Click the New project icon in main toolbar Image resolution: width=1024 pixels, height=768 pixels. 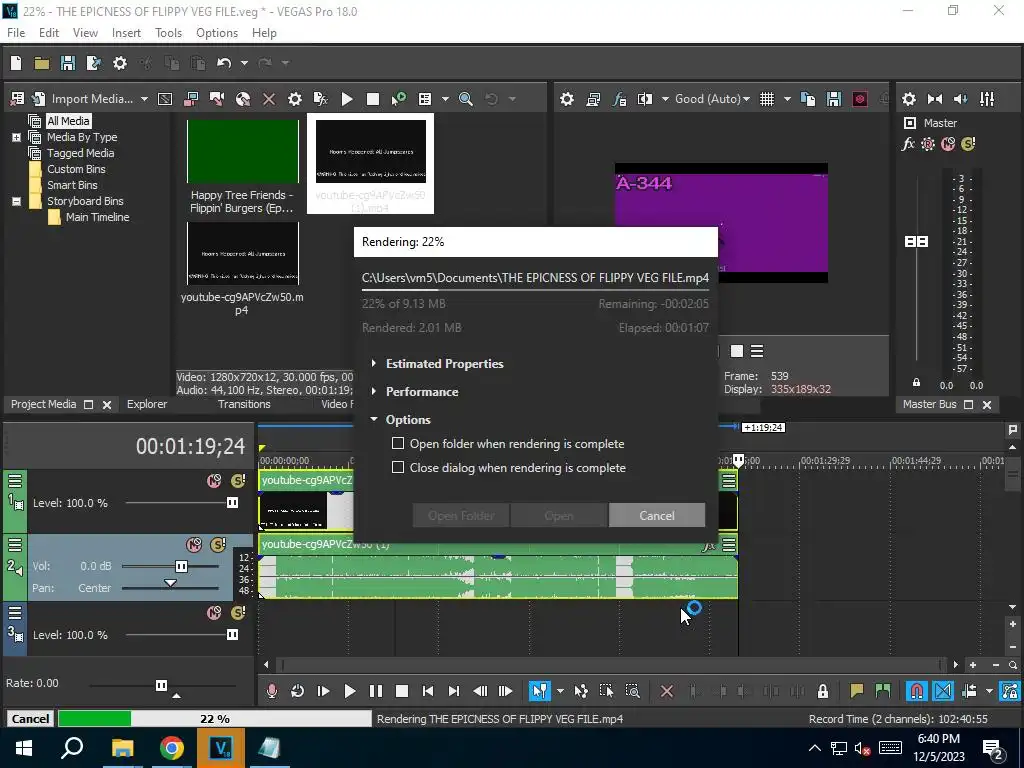tap(16, 63)
